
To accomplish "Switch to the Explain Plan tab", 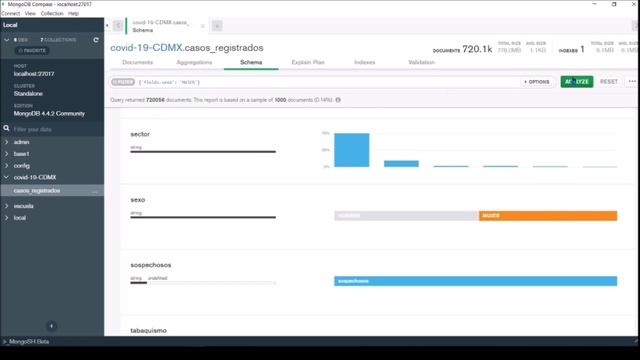I will pos(308,62).
